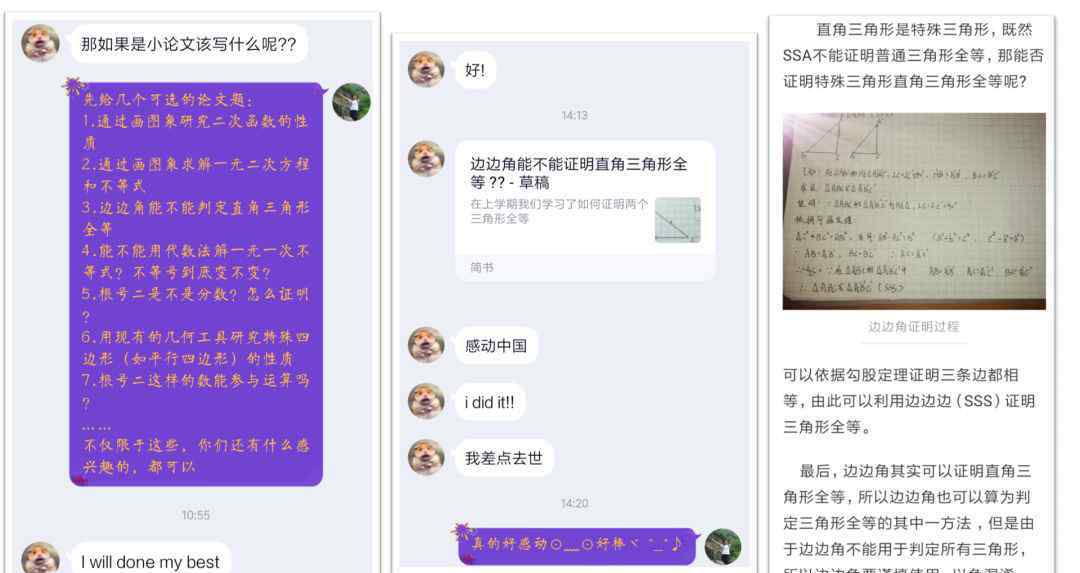This screenshot has width=1080, height=573.
Task: Select the 我差点去世 chat bubble
Action: coord(503,458)
